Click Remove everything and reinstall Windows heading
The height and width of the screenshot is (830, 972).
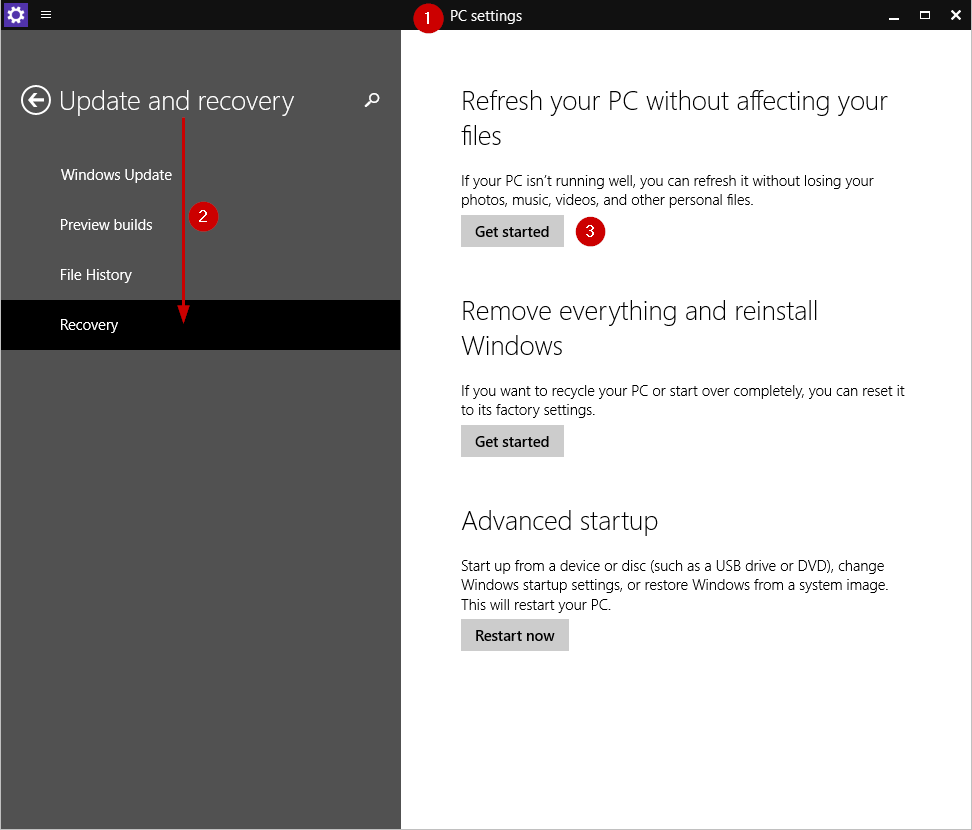click(x=639, y=328)
